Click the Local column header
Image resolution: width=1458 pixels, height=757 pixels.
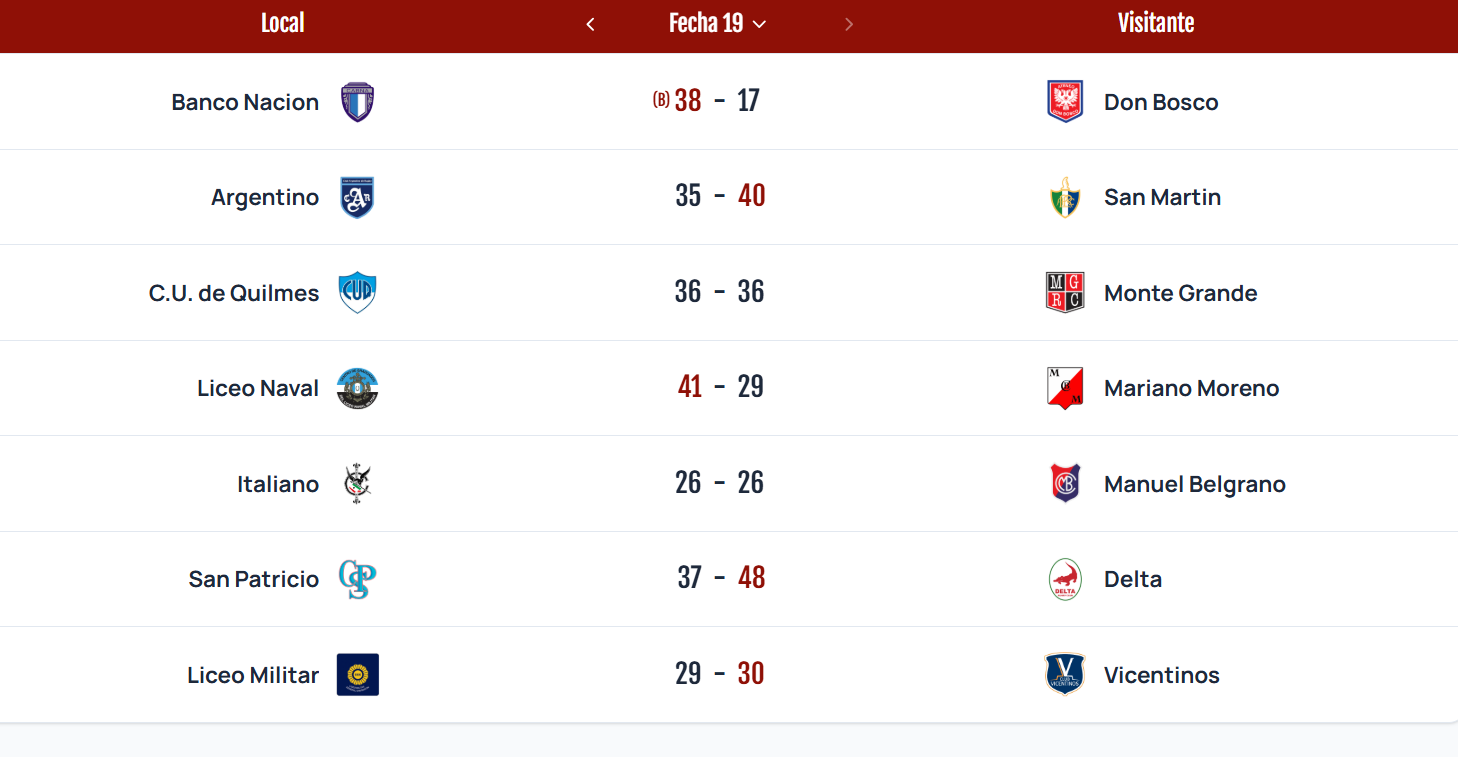pyautogui.click(x=282, y=23)
